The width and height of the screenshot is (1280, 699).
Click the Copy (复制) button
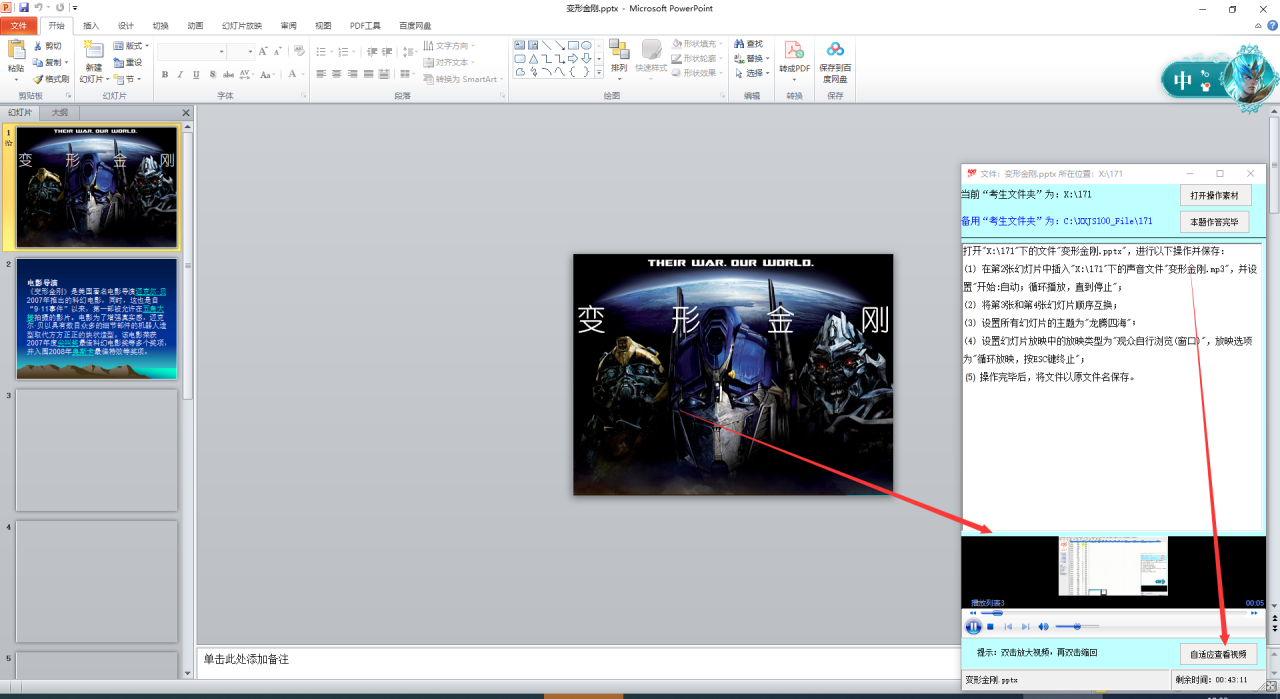(x=49, y=62)
